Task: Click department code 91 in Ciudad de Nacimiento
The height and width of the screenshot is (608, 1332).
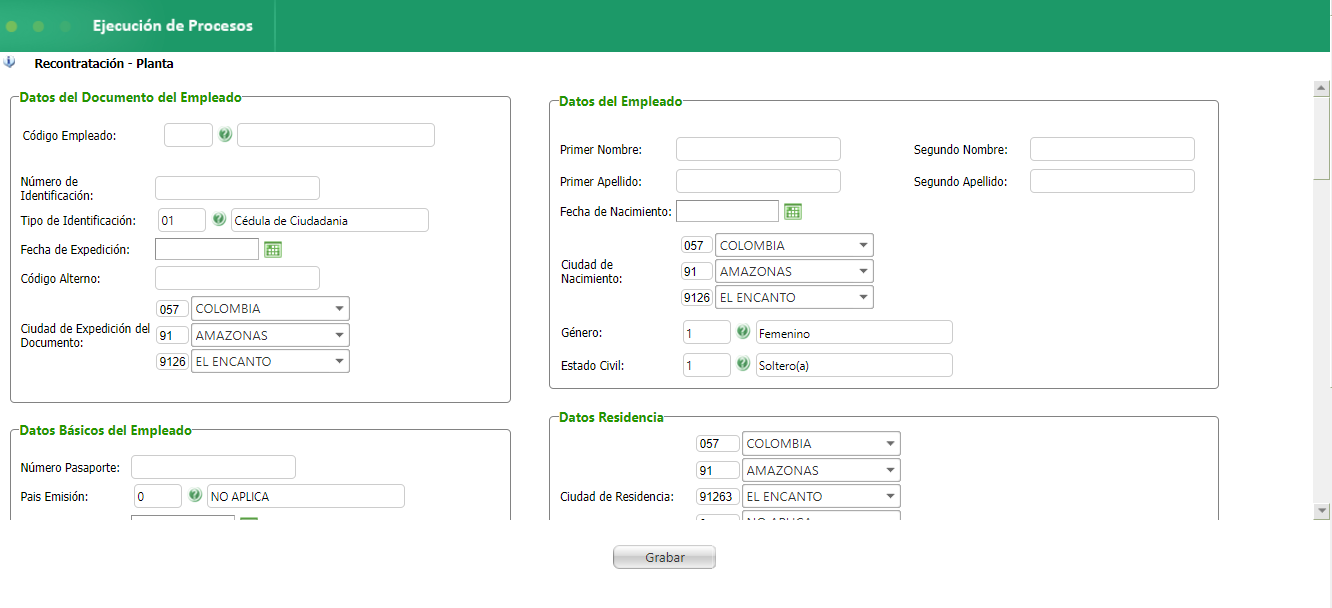Action: (697, 271)
